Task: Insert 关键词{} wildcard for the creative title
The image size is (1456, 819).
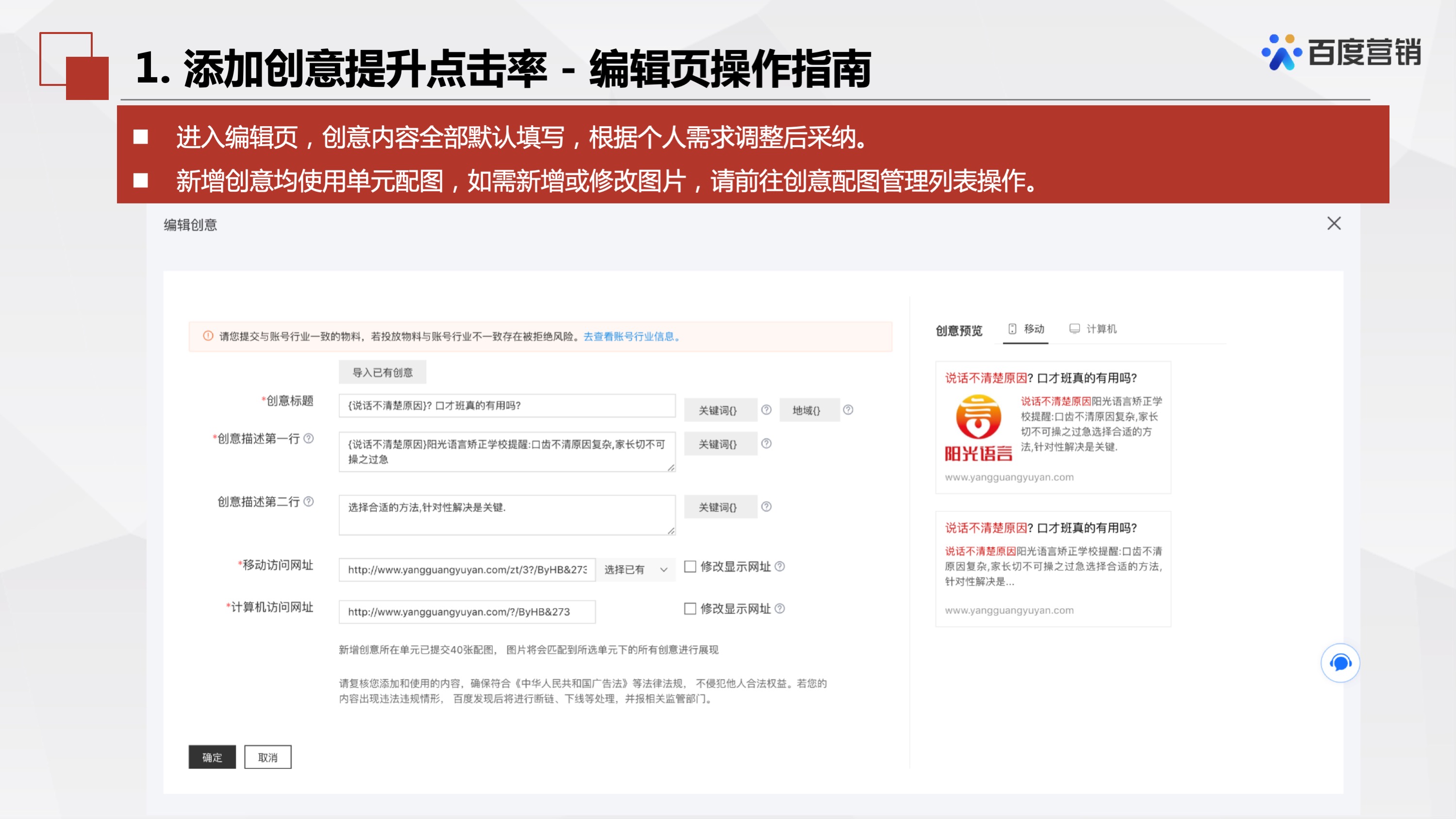Action: [x=720, y=410]
